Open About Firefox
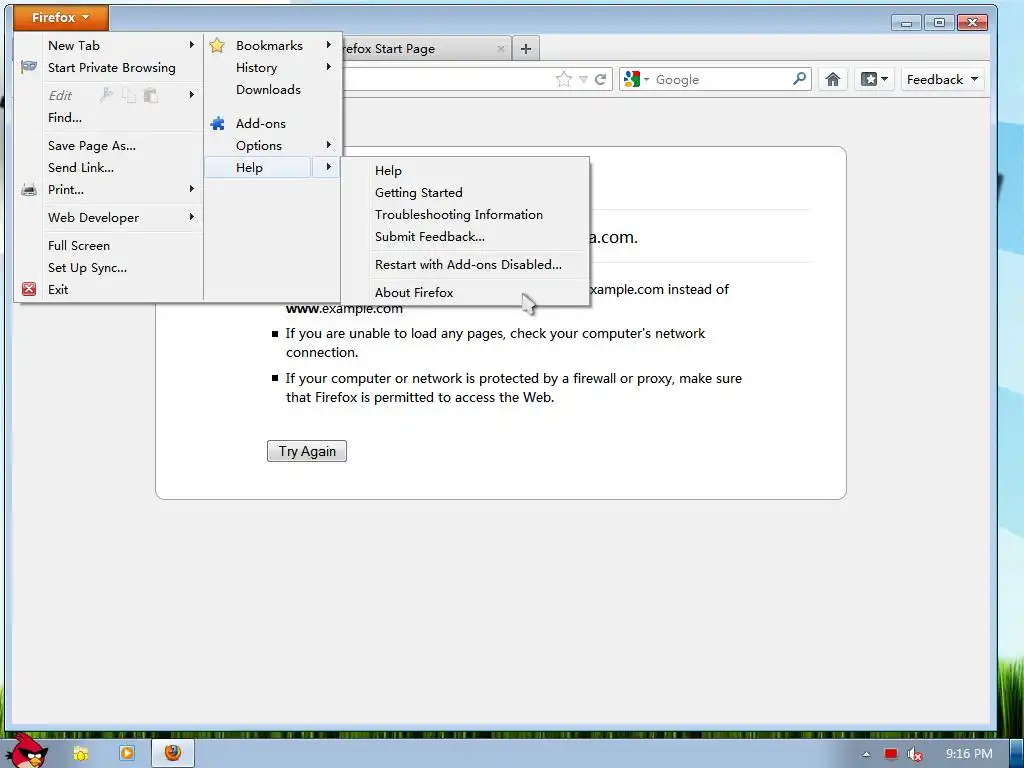This screenshot has width=1024, height=768. 414,293
